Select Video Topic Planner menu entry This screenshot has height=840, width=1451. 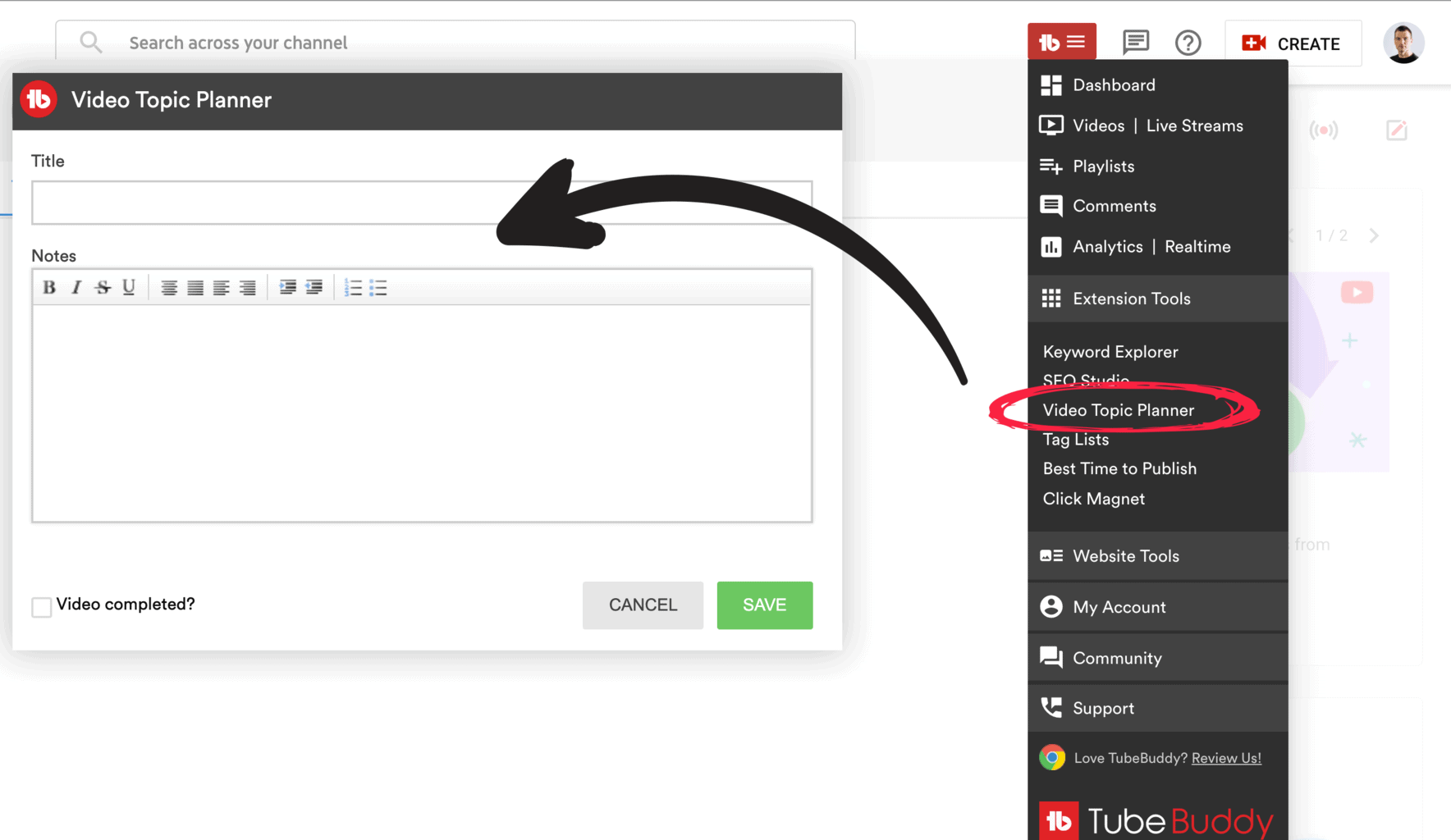point(1118,410)
